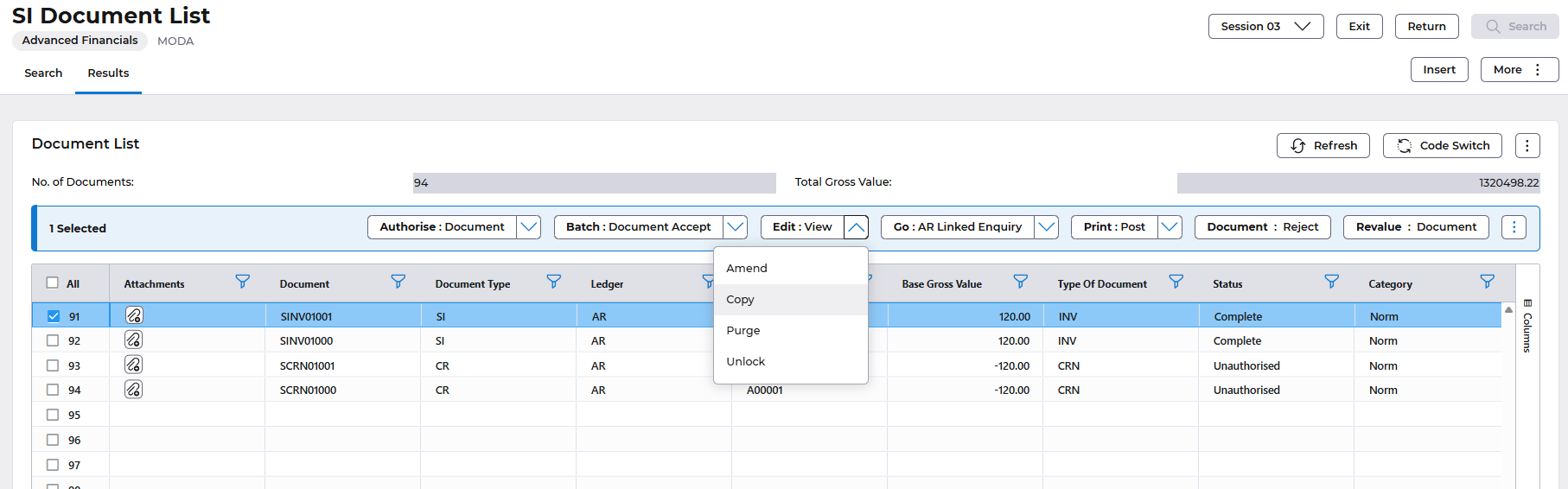Open Document List panel kebab menu
This screenshot has width=1568, height=489.
click(x=1527, y=146)
